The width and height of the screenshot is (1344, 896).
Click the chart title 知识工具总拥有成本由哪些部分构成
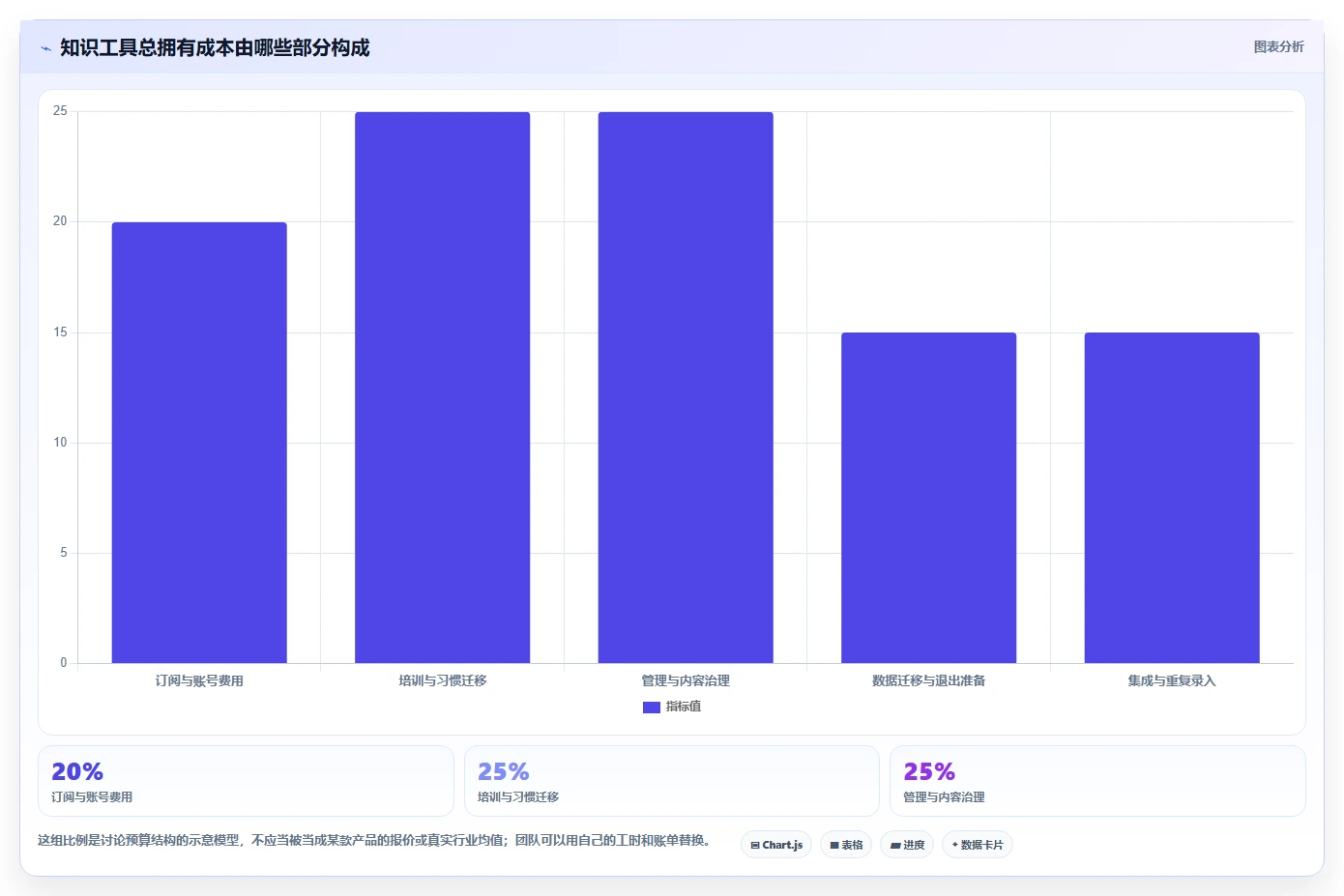pos(215,47)
